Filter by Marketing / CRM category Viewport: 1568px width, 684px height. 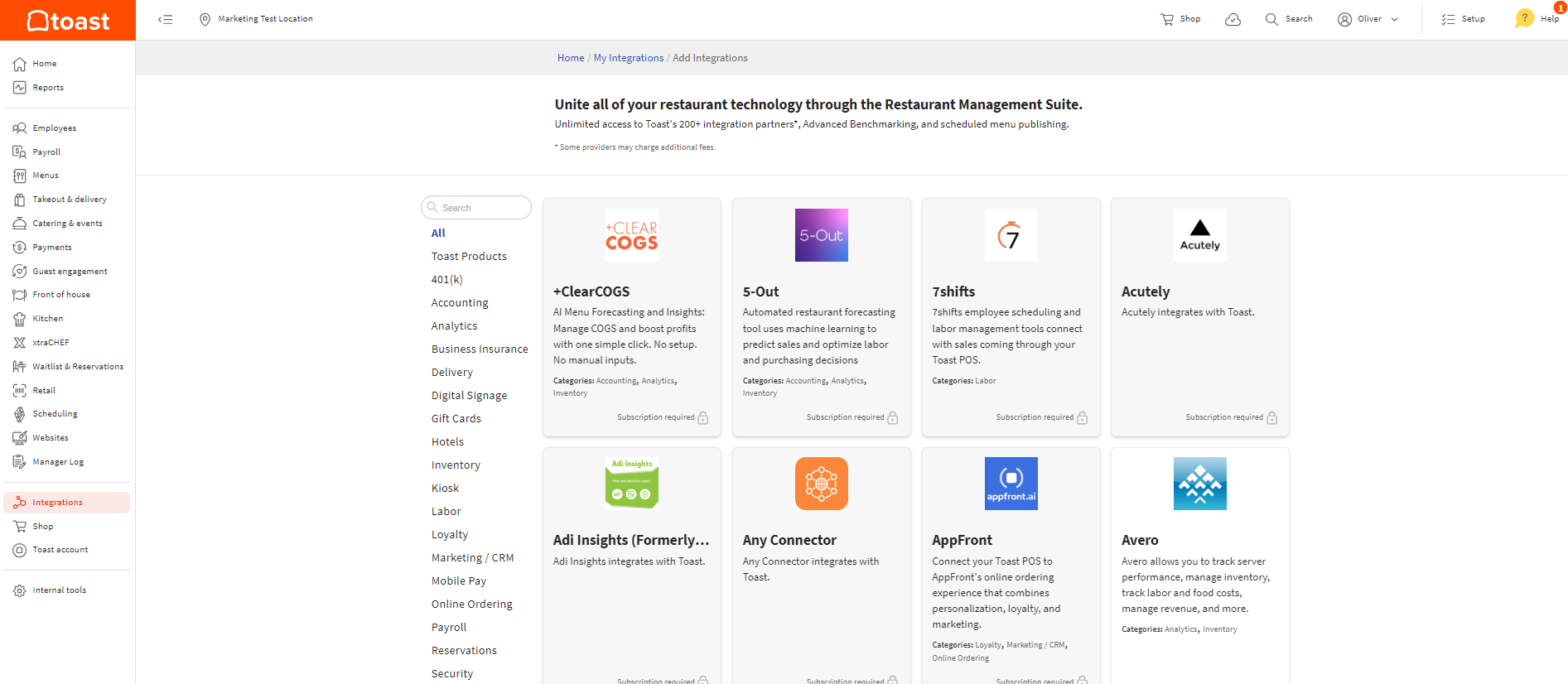(x=472, y=558)
